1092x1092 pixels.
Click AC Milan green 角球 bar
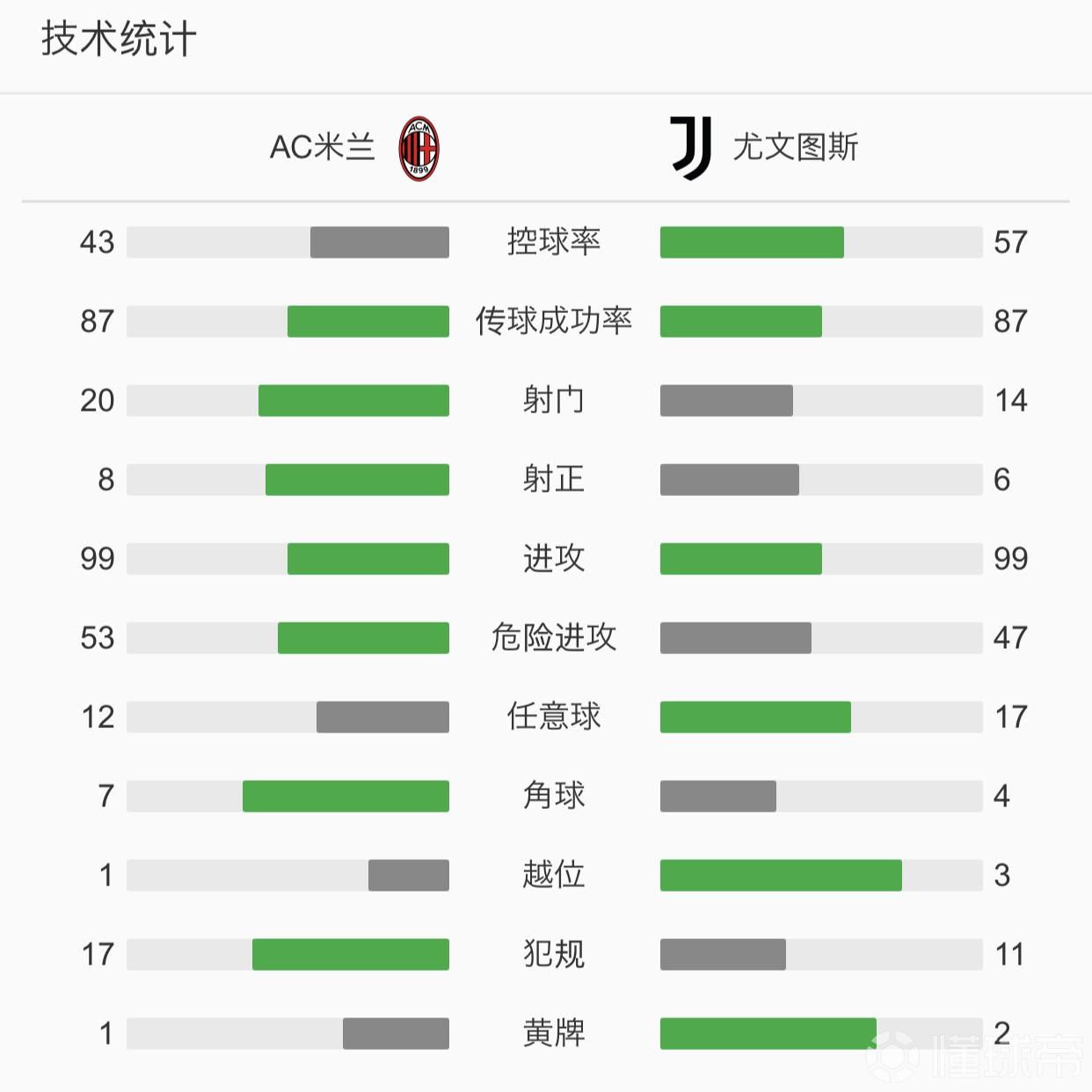(346, 797)
